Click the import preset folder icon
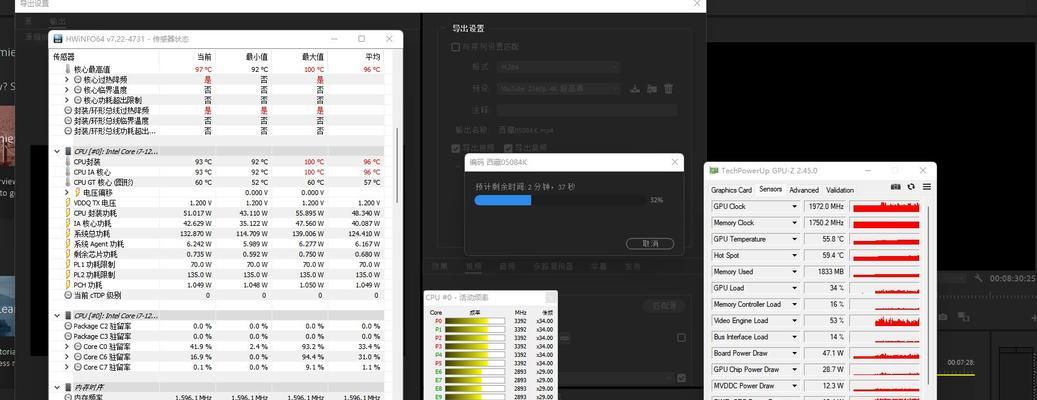The image size is (1037, 400). click(651, 89)
